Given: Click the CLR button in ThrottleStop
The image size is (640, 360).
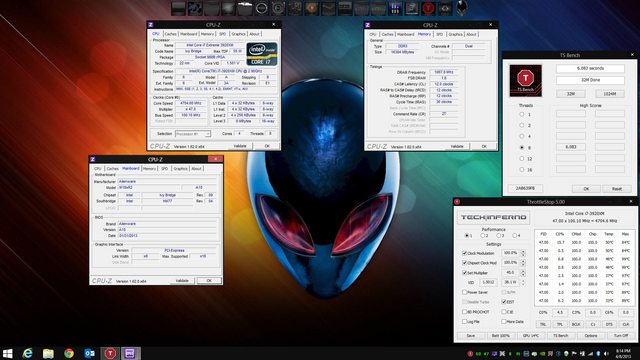Looking at the screenshot, I should coord(626,324).
